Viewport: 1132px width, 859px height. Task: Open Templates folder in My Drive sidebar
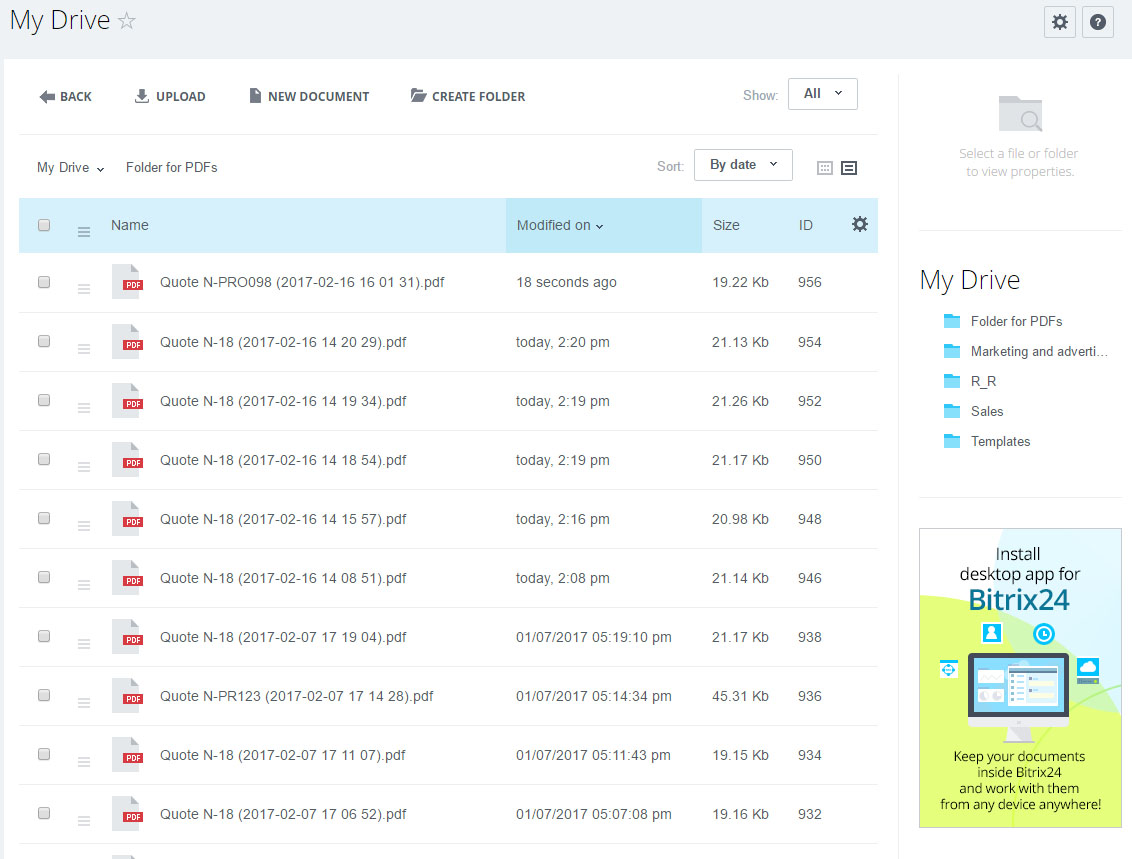tap(1000, 441)
